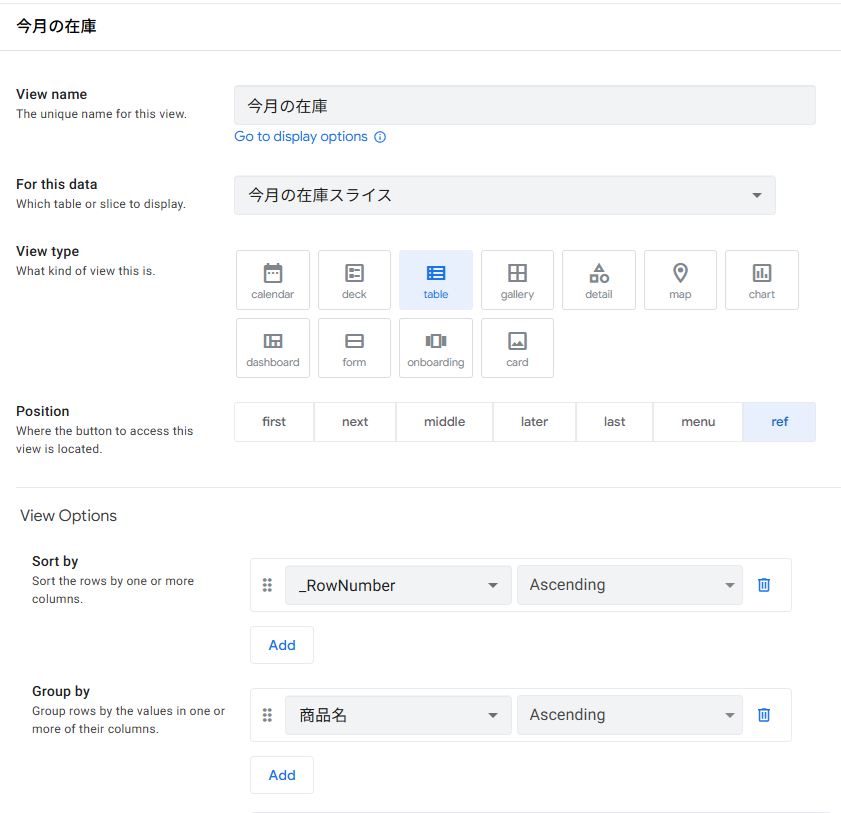841x813 pixels.
Task: Delete the _RowNumber sort rule
Action: pos(764,585)
